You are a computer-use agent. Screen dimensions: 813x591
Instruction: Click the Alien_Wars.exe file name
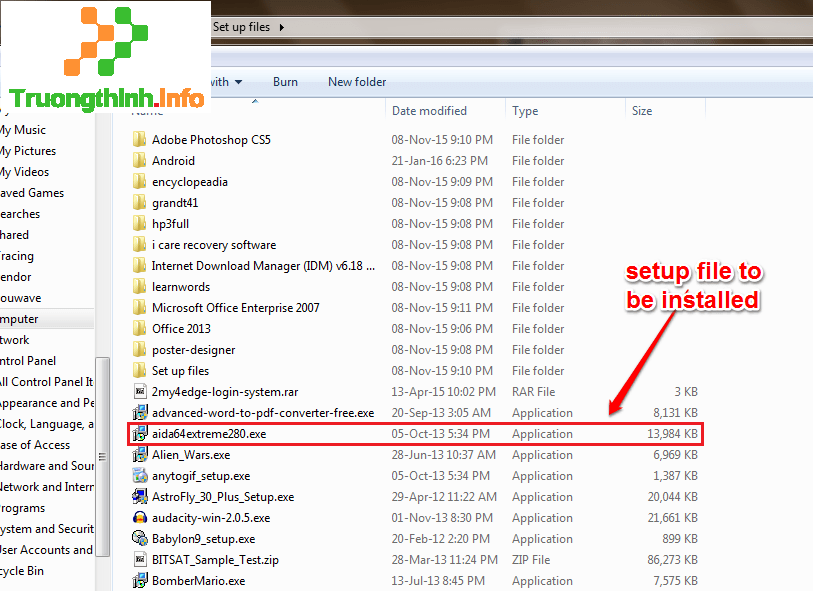pyautogui.click(x=191, y=455)
